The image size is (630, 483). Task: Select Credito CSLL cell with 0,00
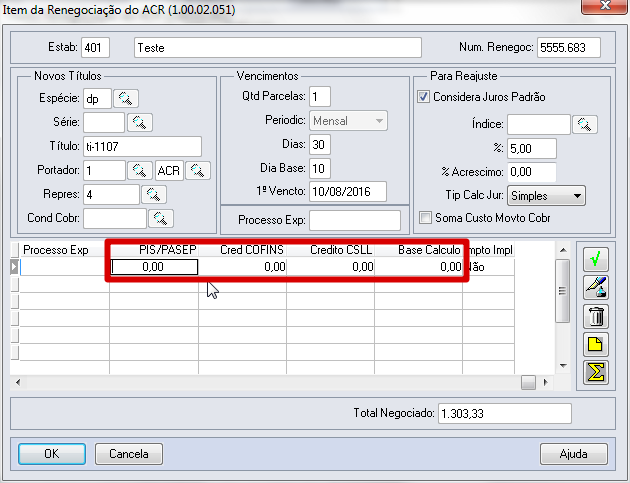331,267
